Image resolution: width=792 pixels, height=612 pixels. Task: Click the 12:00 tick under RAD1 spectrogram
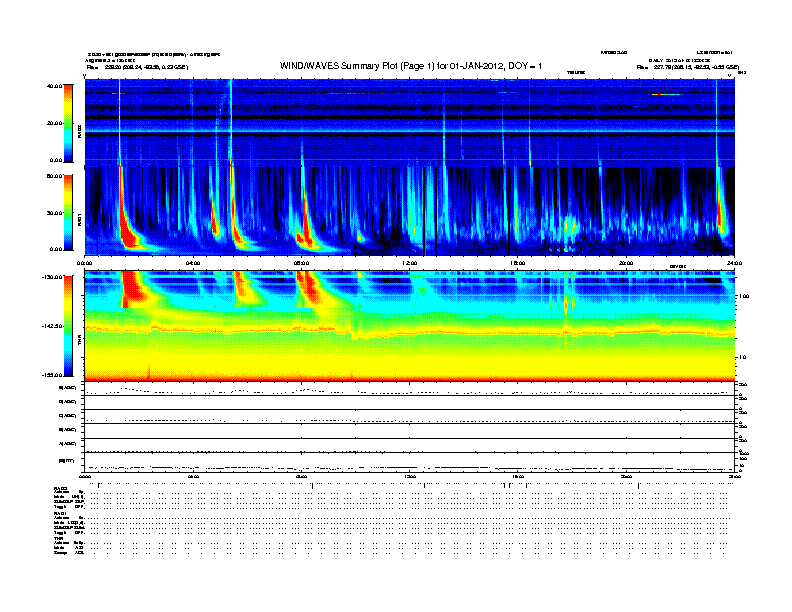pyautogui.click(x=410, y=263)
